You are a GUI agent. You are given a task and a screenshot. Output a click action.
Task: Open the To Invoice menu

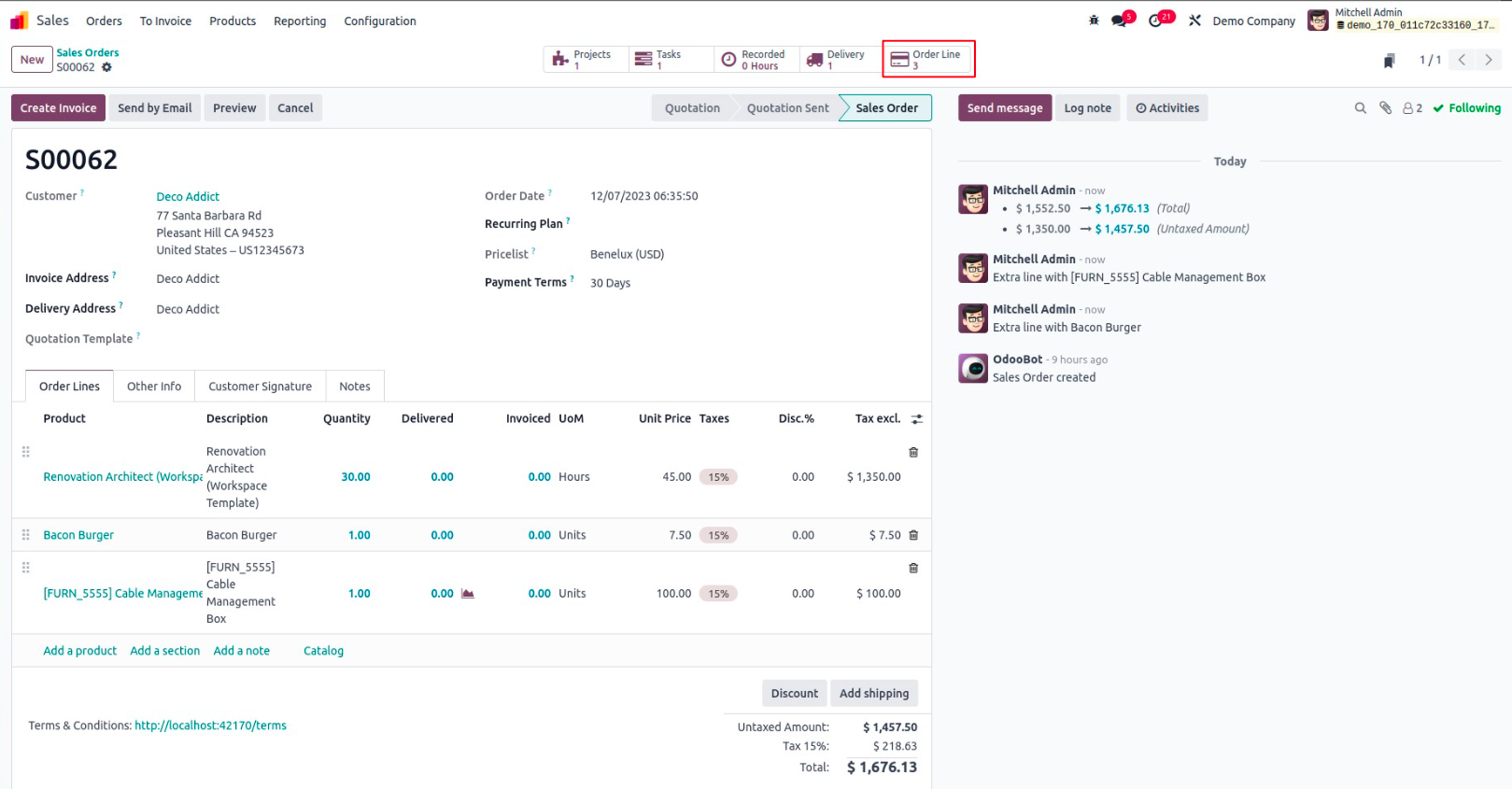tap(165, 21)
